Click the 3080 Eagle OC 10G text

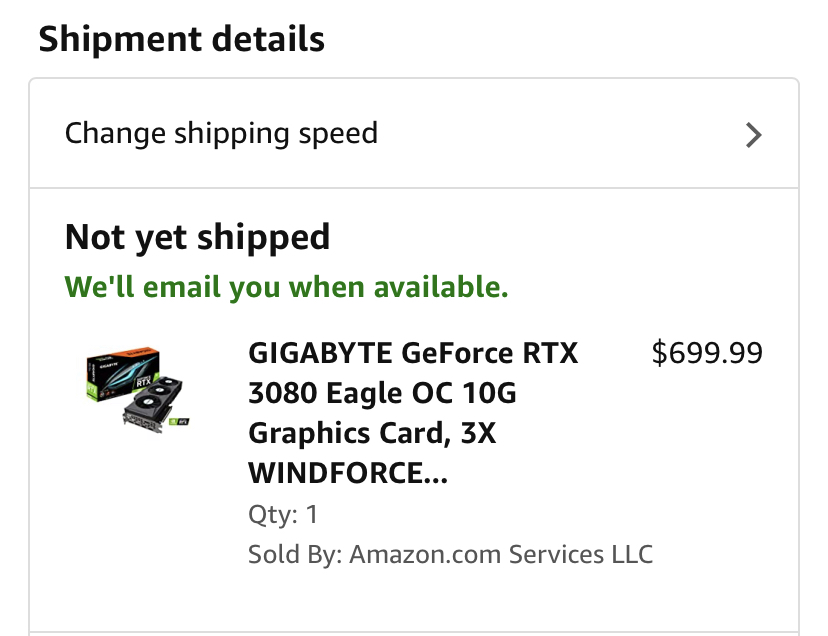(382, 394)
